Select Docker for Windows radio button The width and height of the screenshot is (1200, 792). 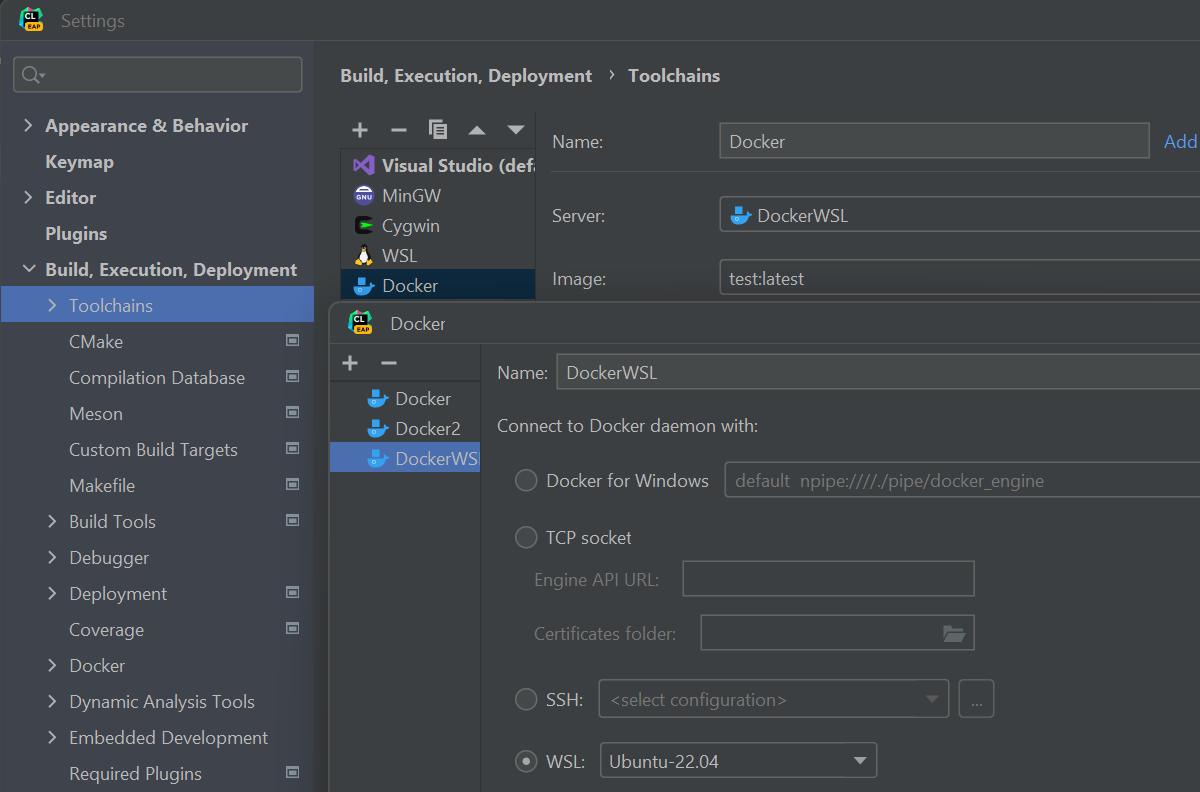click(526, 481)
